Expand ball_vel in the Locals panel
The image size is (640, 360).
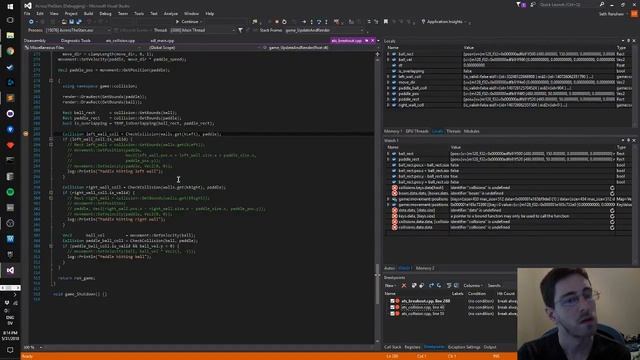click(x=388, y=60)
